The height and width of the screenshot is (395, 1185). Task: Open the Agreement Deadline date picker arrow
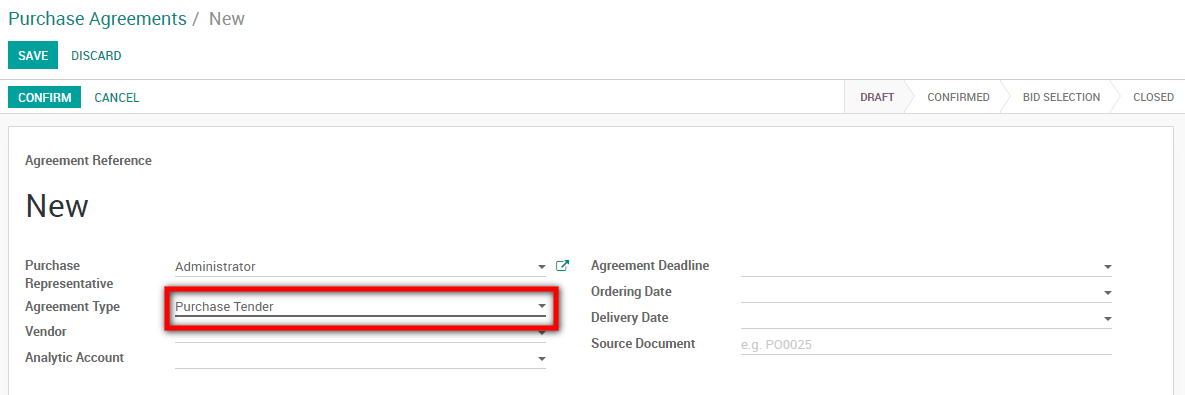click(x=1107, y=267)
